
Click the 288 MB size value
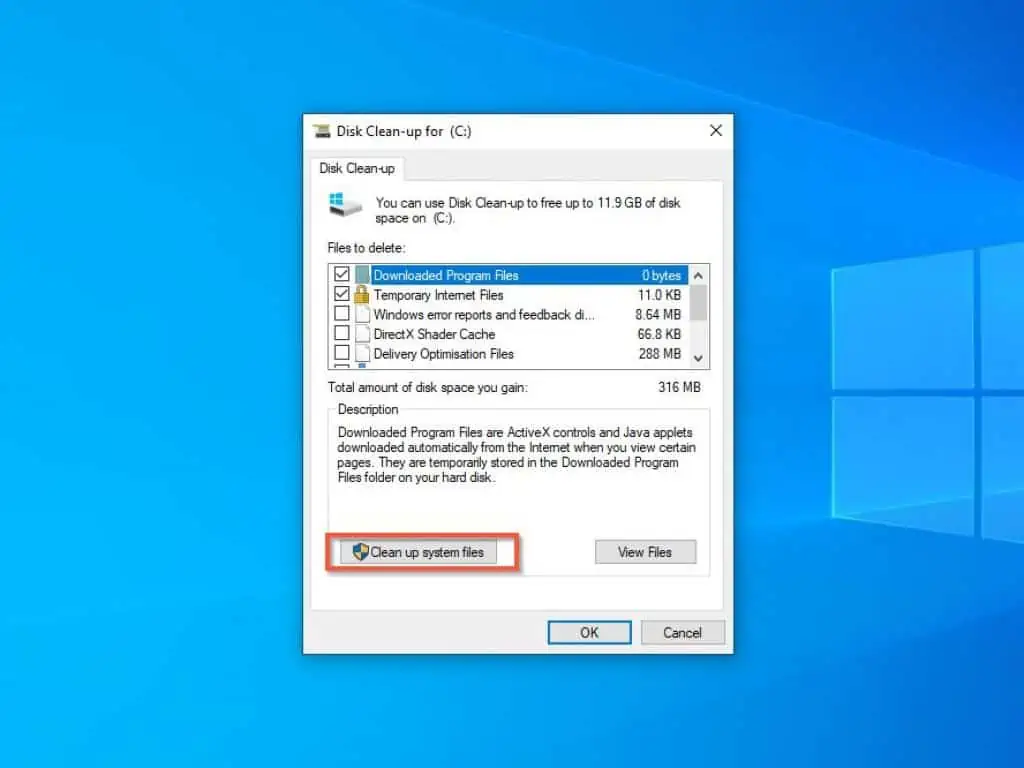660,354
